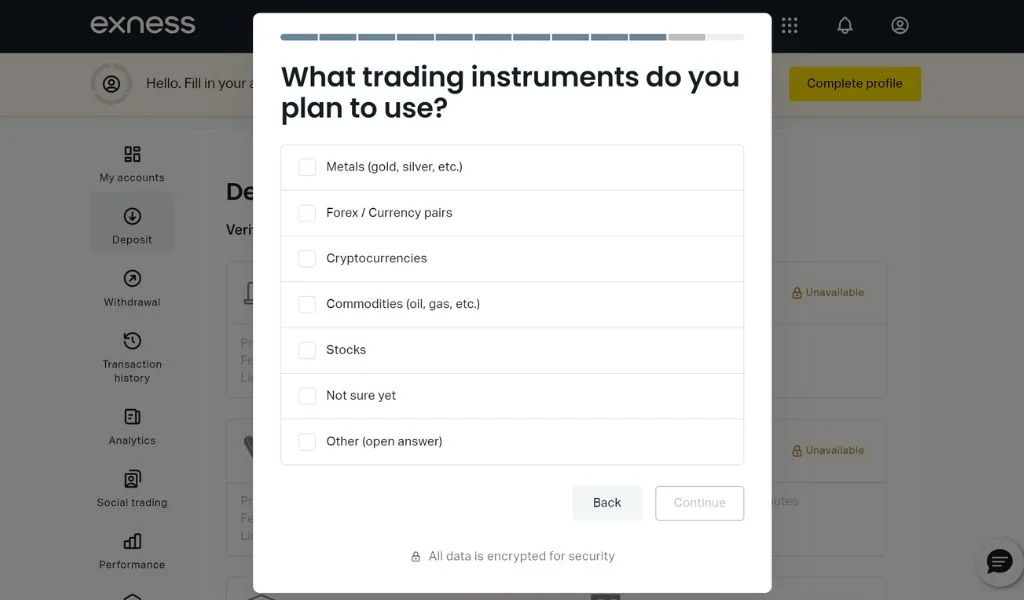Open the chat support bubble
The height and width of the screenshot is (600, 1024).
998,562
